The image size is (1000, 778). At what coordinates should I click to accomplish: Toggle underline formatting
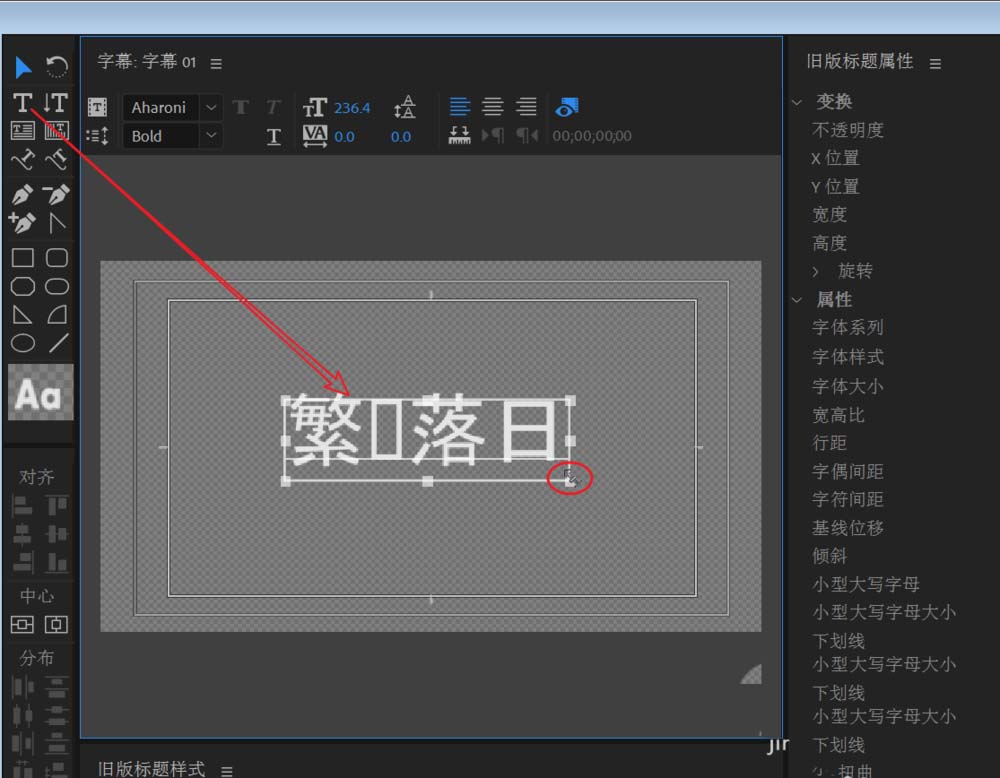[x=274, y=137]
